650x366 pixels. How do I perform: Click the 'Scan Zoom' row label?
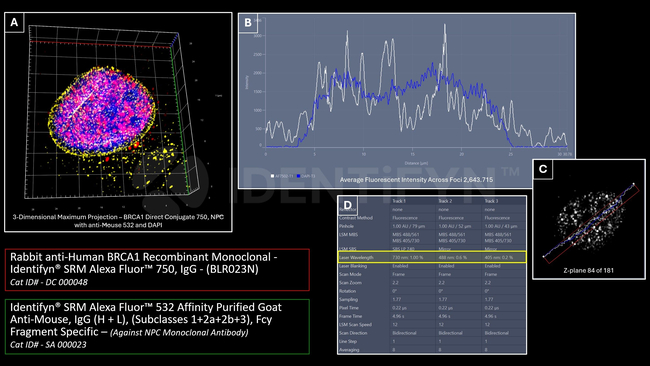tap(351, 283)
